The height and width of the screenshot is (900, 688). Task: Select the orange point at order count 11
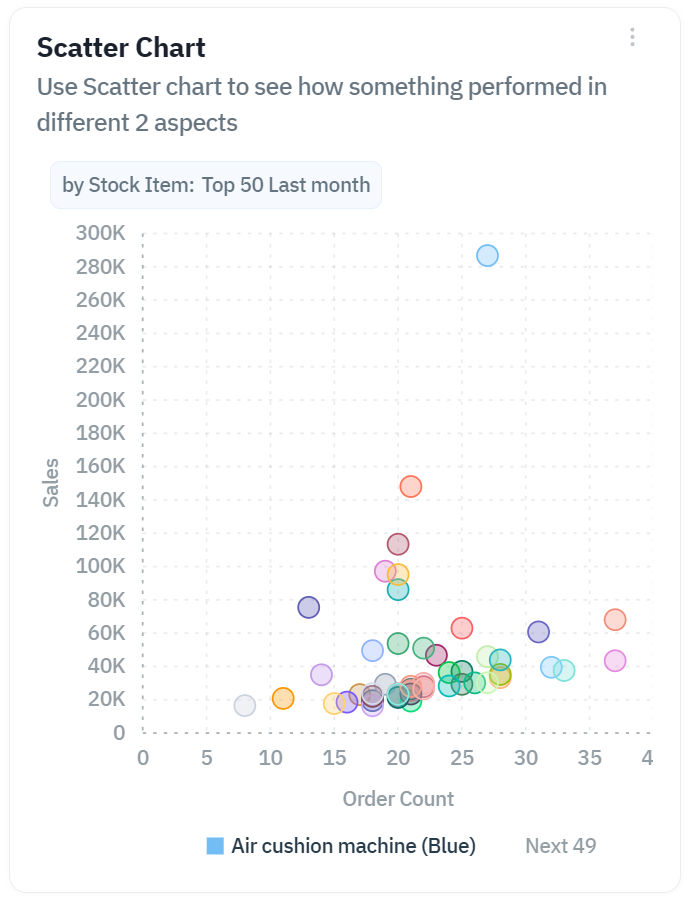283,698
